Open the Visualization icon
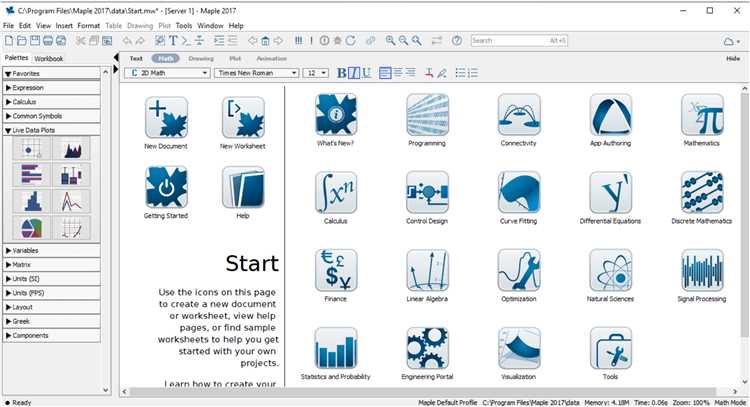750x407 pixels. 519,348
